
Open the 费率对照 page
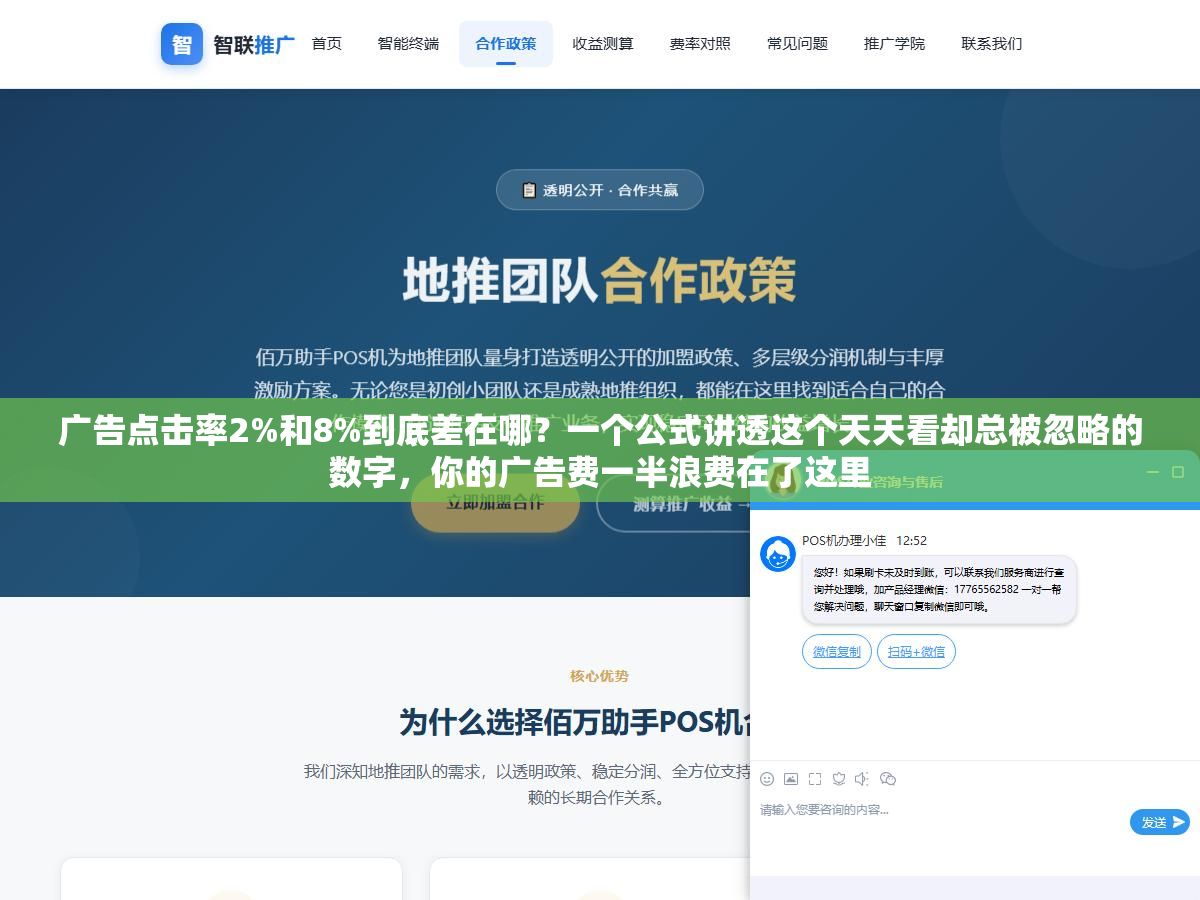[x=700, y=44]
